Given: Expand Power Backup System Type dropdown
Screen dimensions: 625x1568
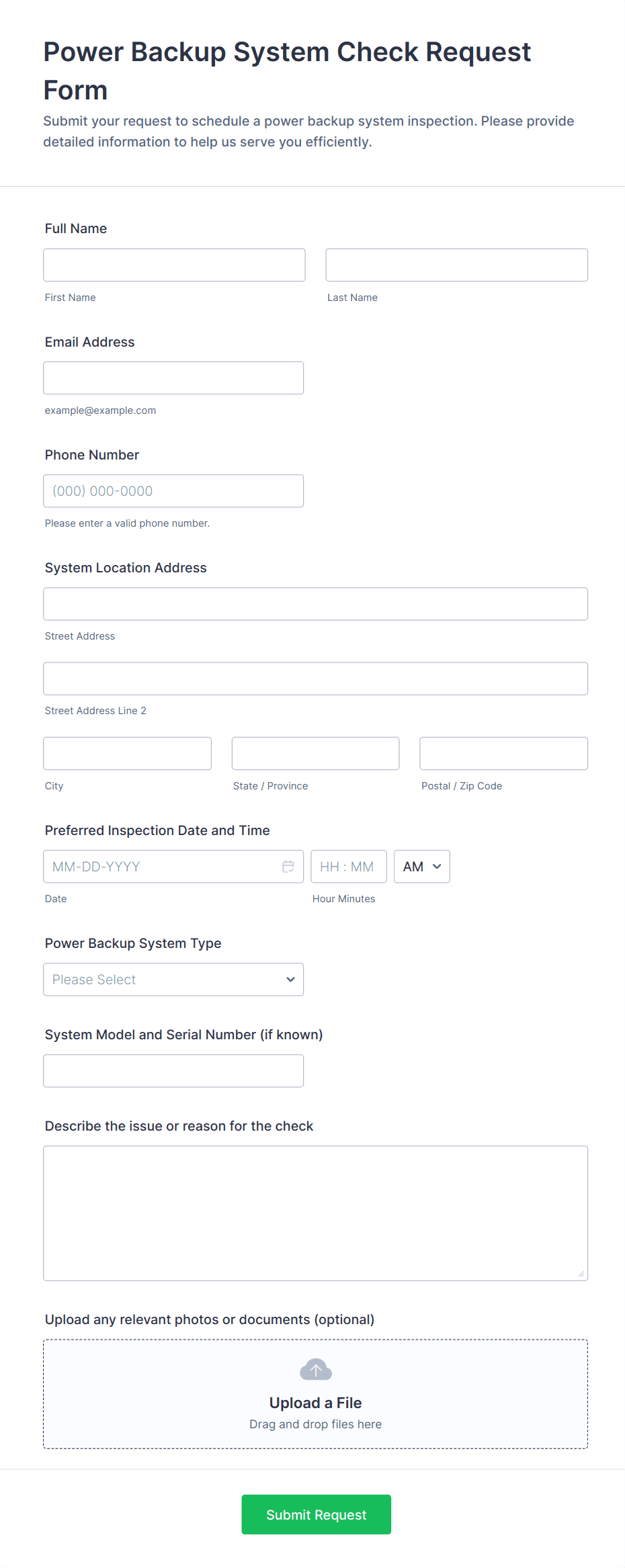Looking at the screenshot, I should point(173,979).
